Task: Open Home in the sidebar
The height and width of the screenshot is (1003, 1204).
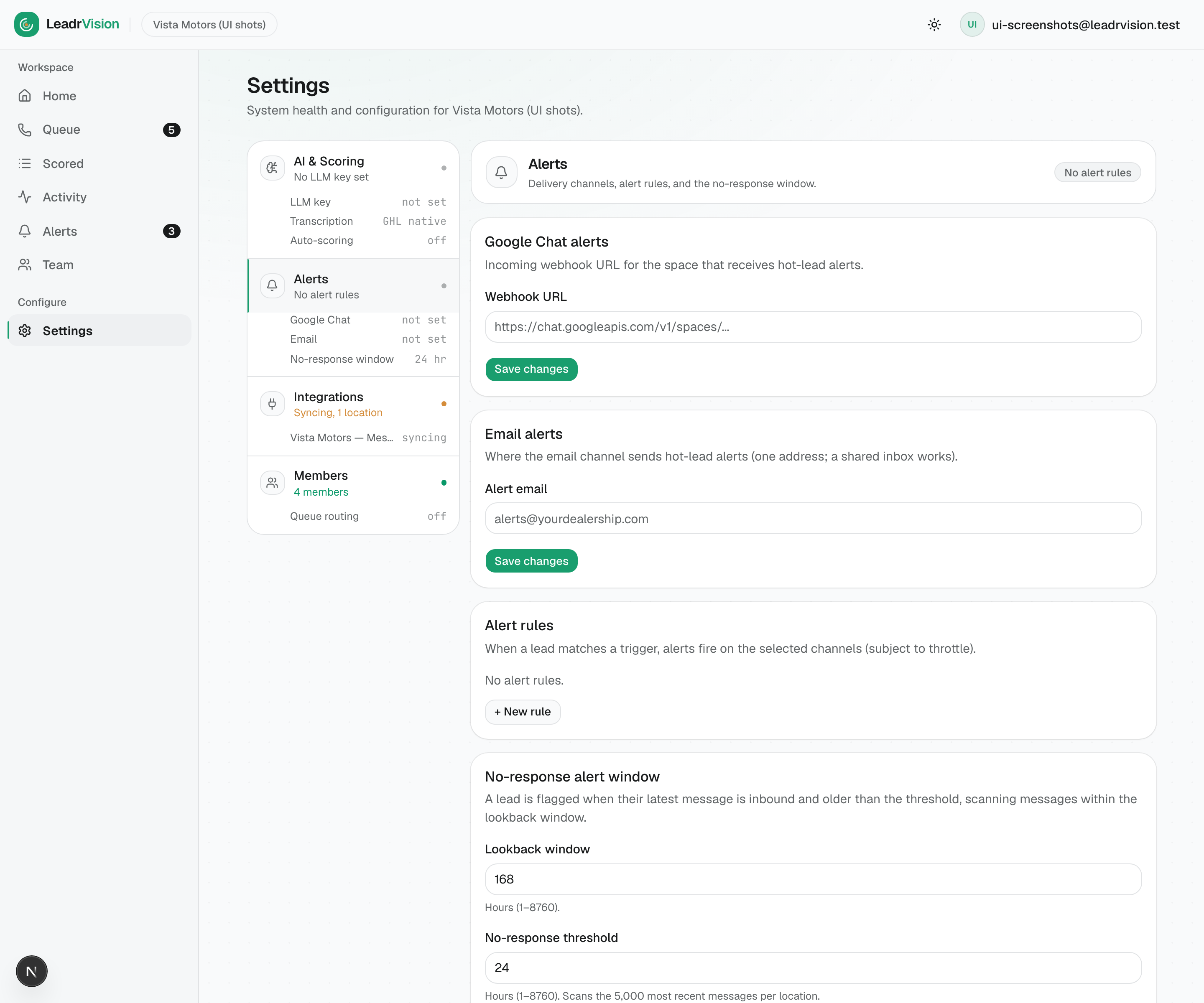Action: 99,96
